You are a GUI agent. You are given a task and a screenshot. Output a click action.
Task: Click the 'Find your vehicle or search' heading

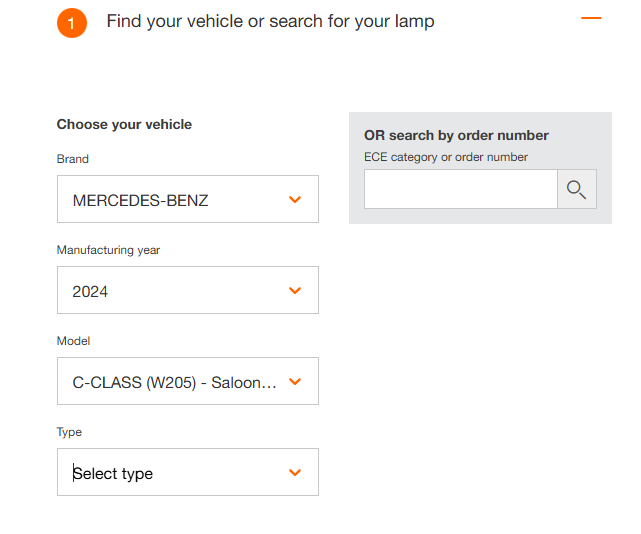pyautogui.click(x=270, y=21)
